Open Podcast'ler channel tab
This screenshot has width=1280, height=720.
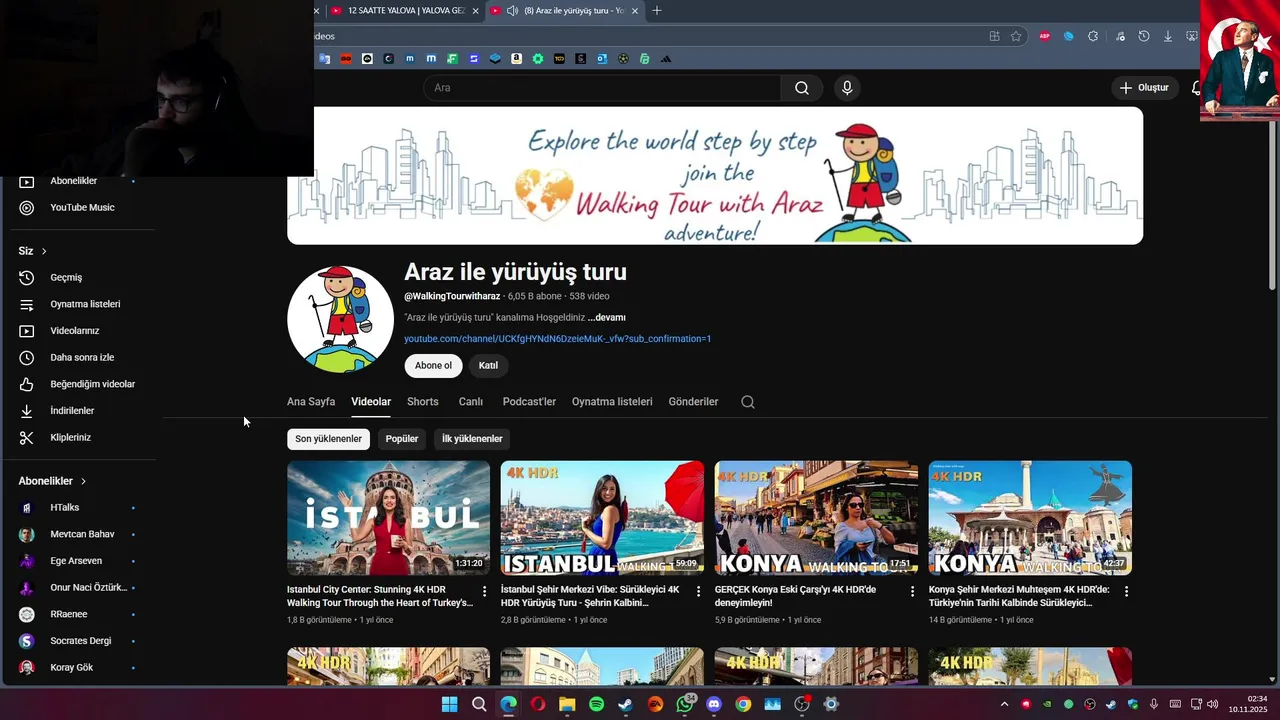(529, 402)
